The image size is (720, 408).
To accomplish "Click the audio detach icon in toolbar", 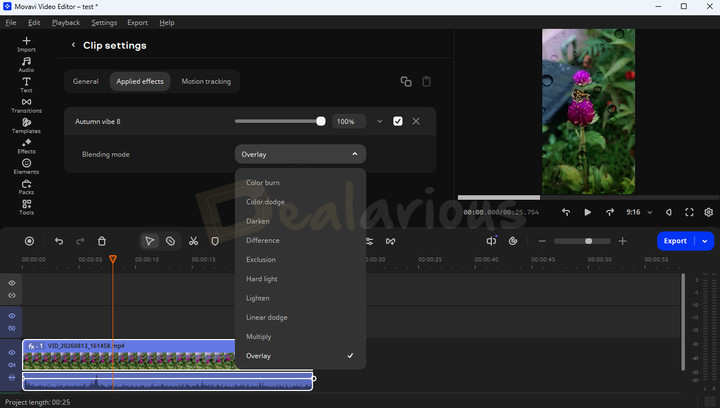I will (491, 241).
